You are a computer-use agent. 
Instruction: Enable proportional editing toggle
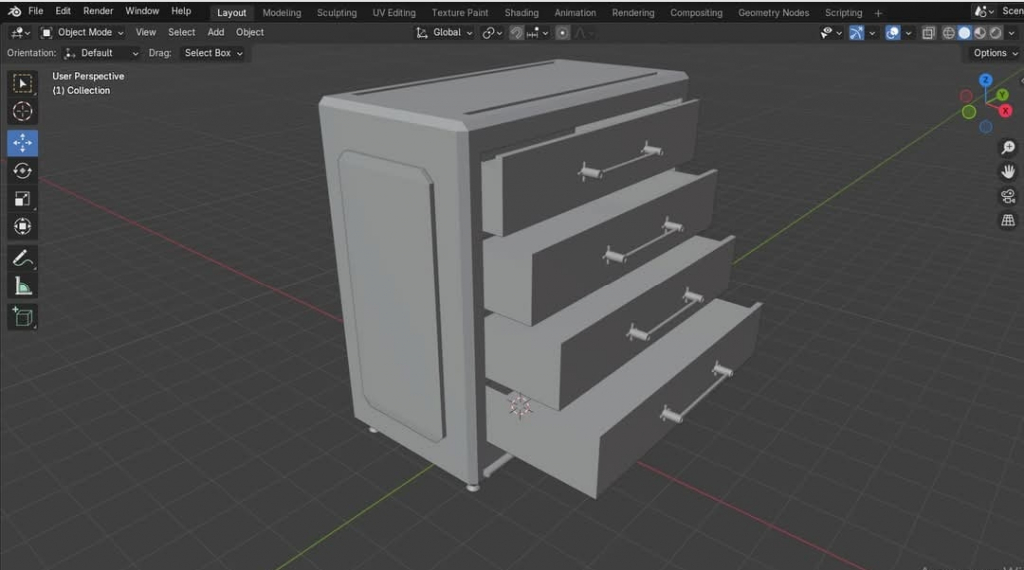click(x=563, y=33)
